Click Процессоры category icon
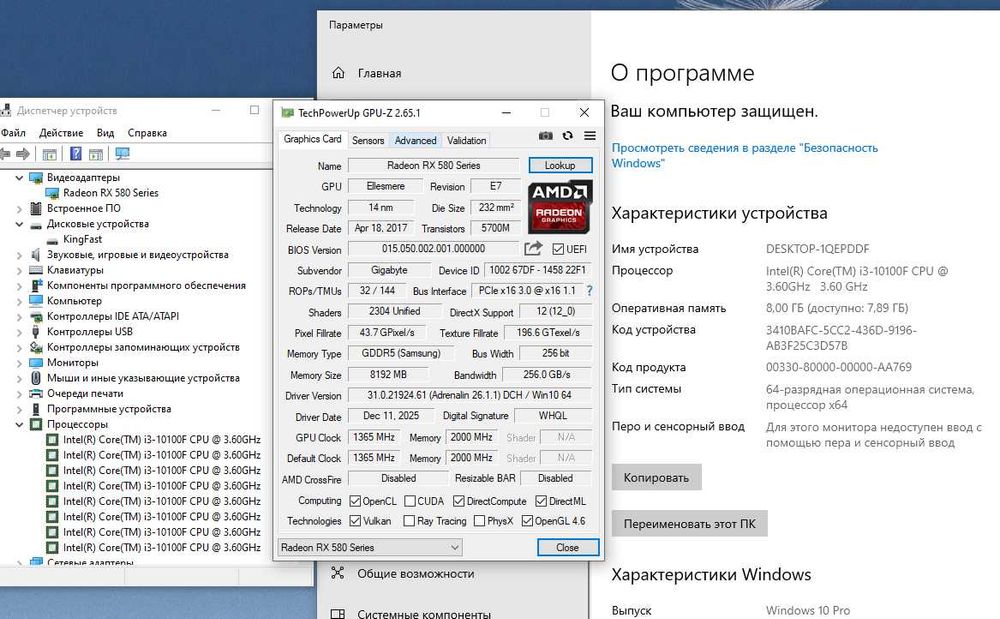The image size is (1000, 619). [36, 425]
